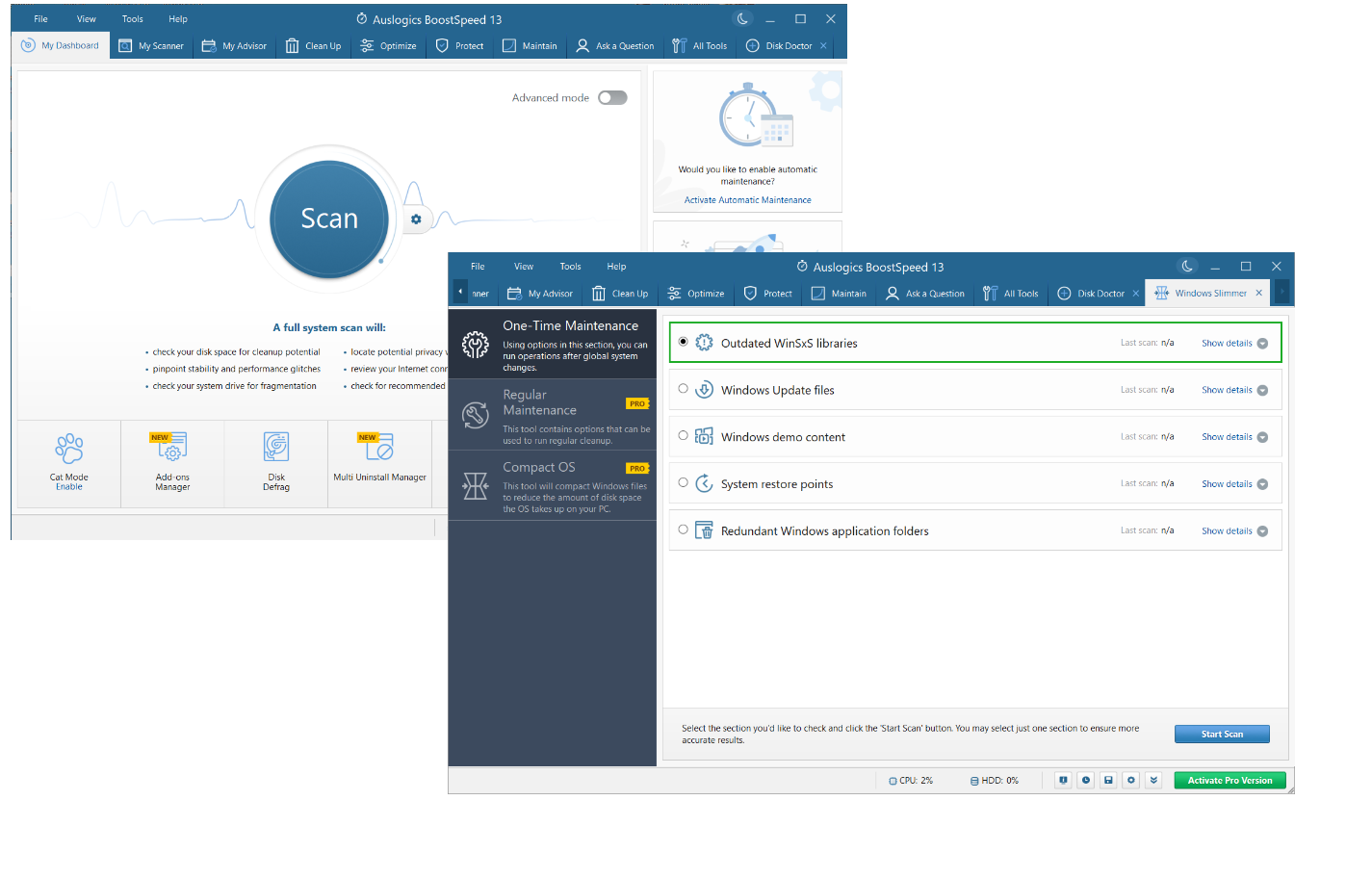Click the Redundant Windows application folders trash icon

[x=704, y=530]
